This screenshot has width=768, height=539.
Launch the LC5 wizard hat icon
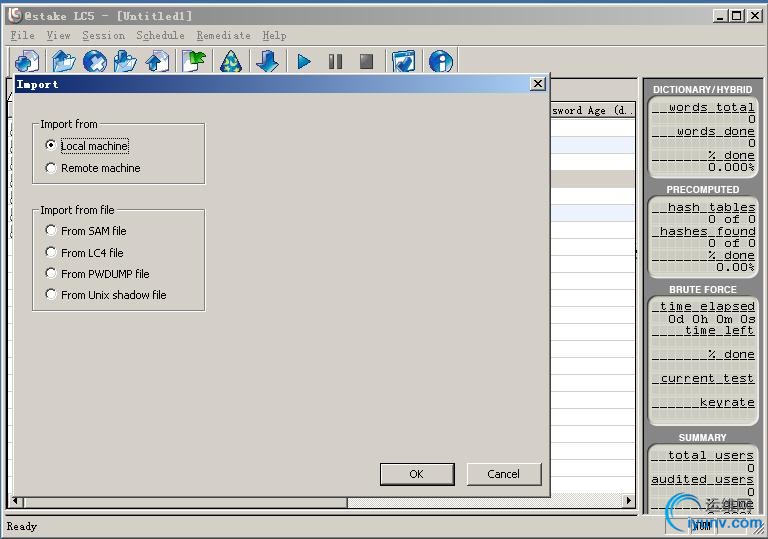point(231,62)
